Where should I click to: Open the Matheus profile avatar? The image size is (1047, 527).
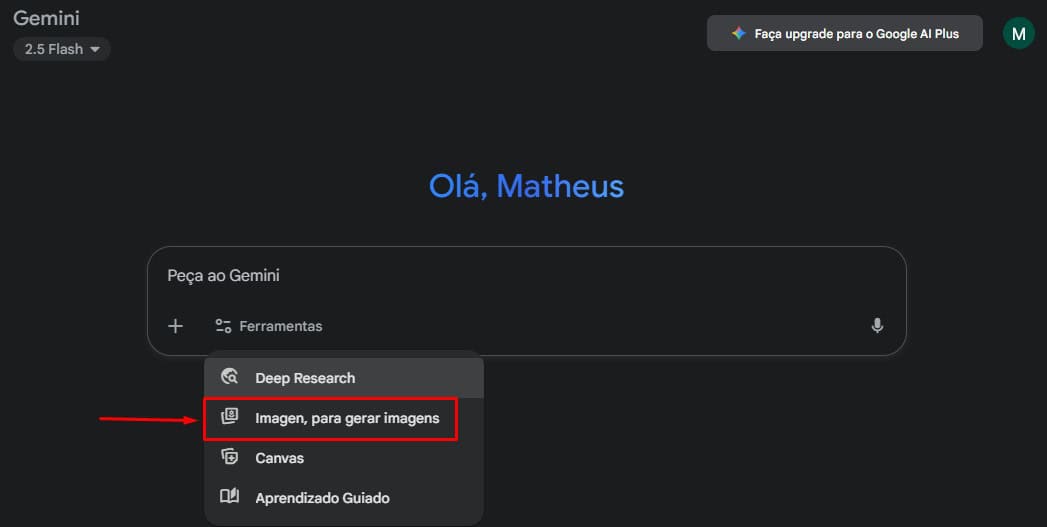tap(1018, 34)
